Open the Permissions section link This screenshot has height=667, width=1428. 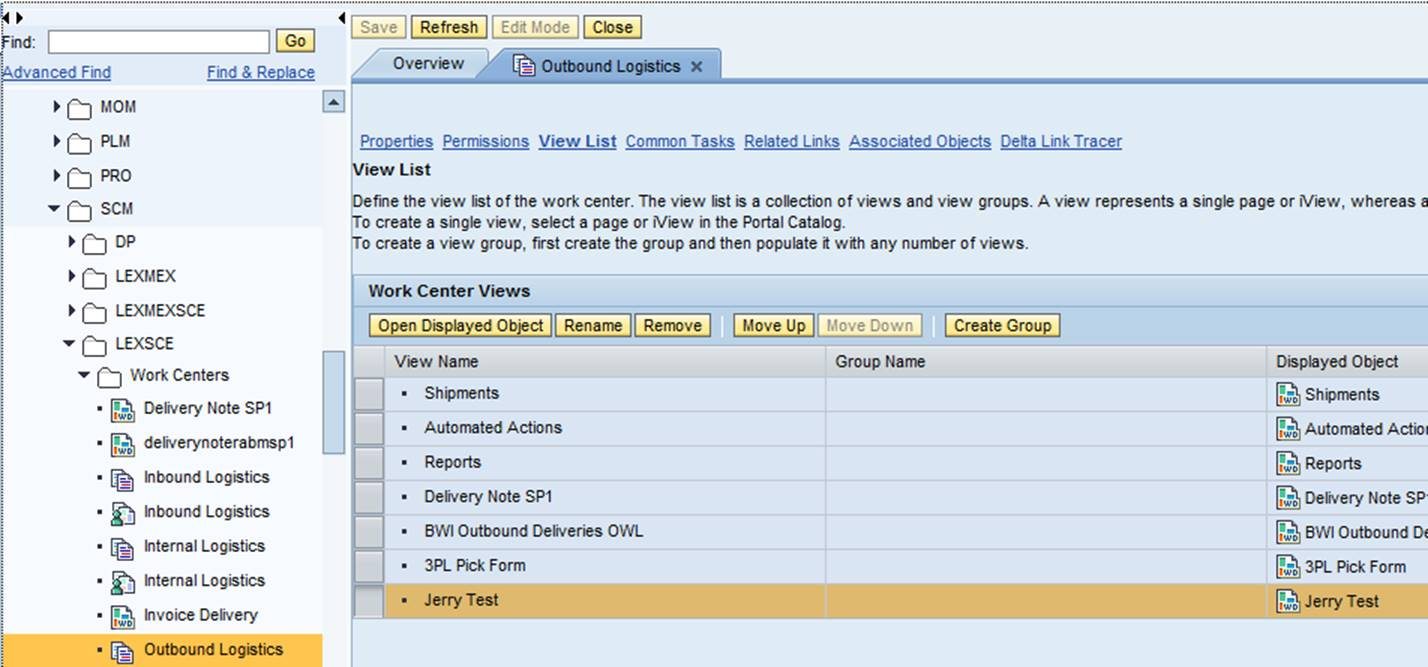(486, 142)
